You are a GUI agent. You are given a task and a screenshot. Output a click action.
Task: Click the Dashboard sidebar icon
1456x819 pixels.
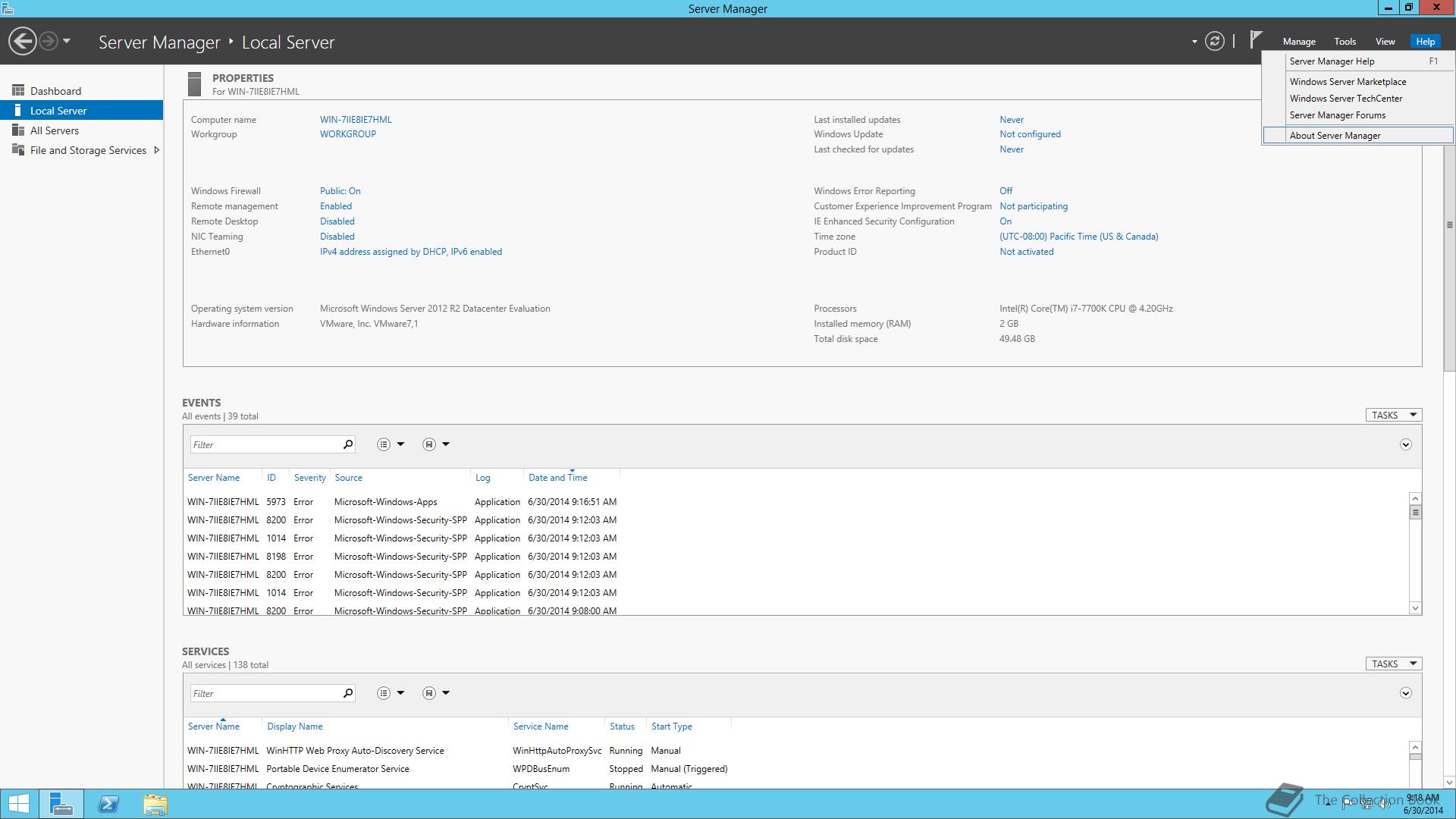click(18, 90)
